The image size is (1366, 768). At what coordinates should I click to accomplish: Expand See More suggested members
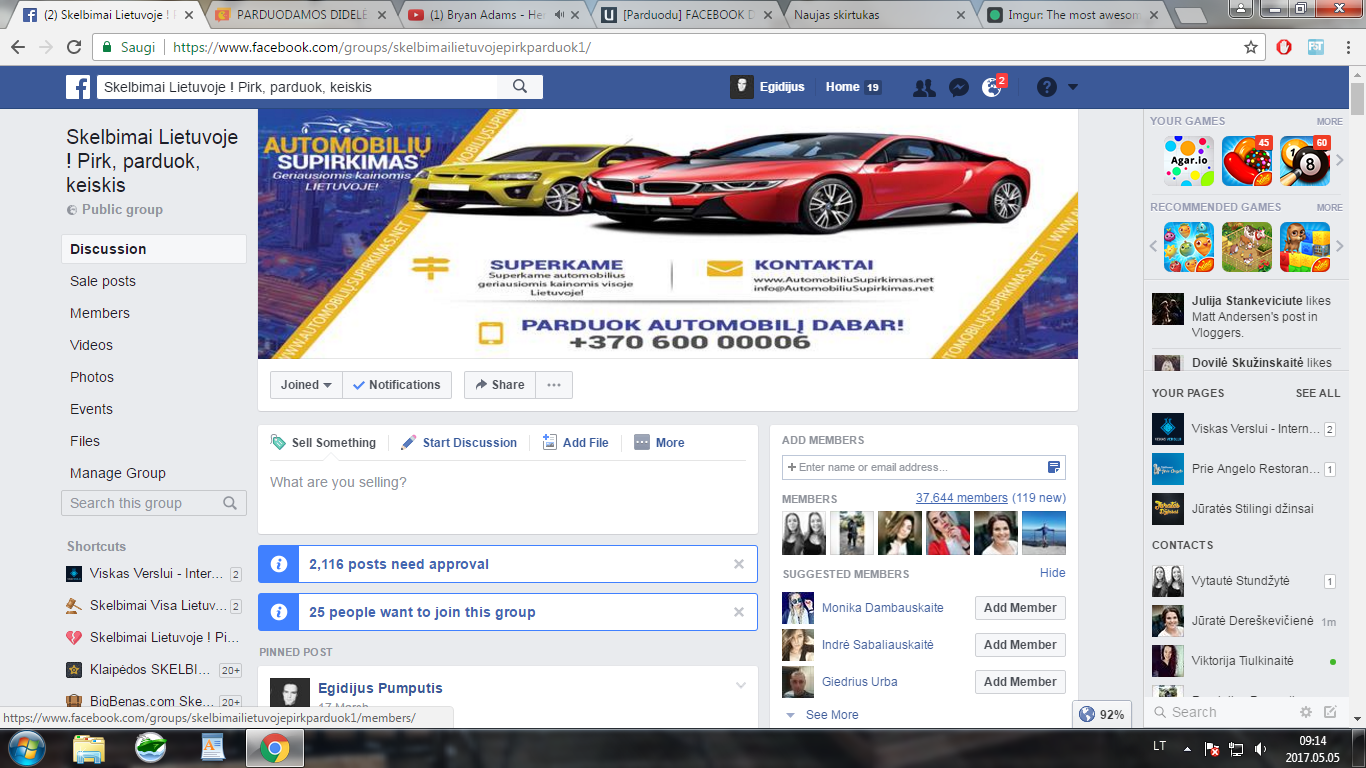[x=832, y=715]
